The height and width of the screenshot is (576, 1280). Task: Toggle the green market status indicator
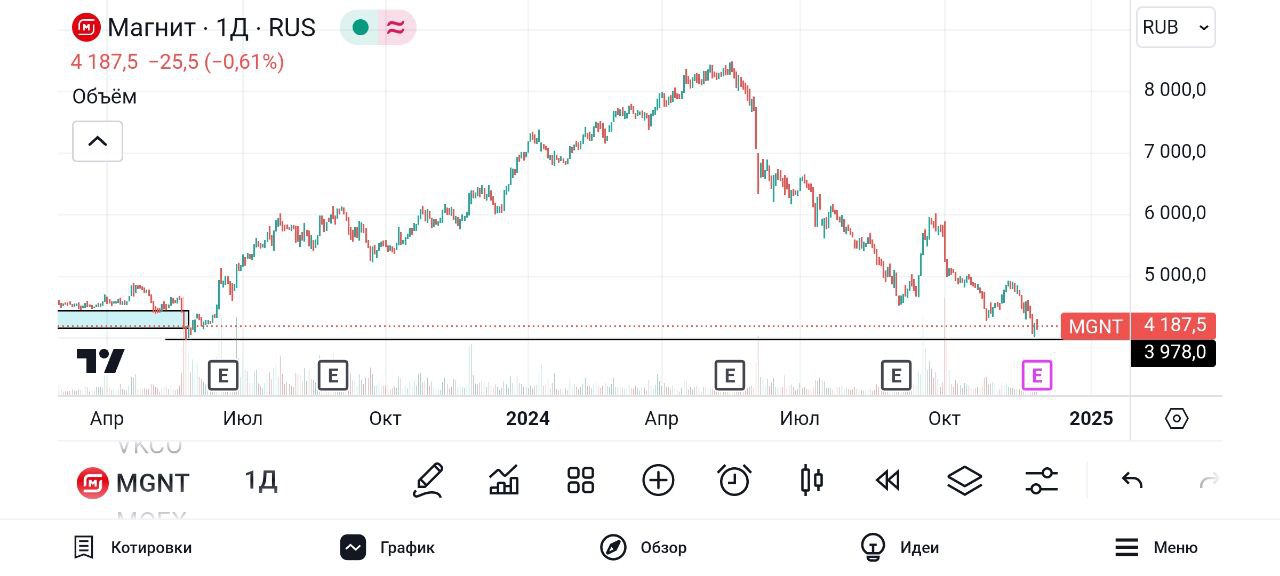click(x=361, y=28)
